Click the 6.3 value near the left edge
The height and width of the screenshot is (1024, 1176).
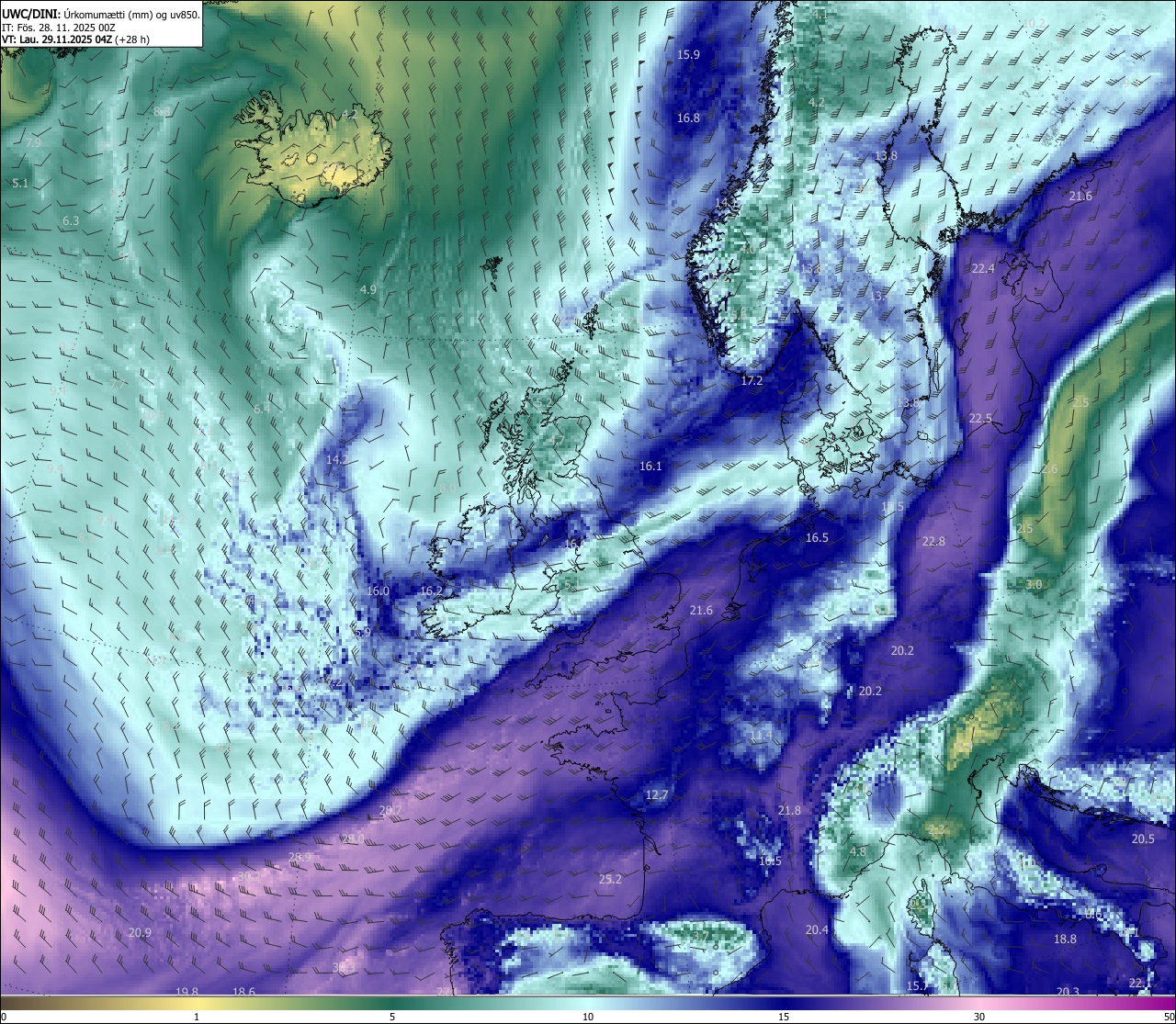click(x=71, y=220)
